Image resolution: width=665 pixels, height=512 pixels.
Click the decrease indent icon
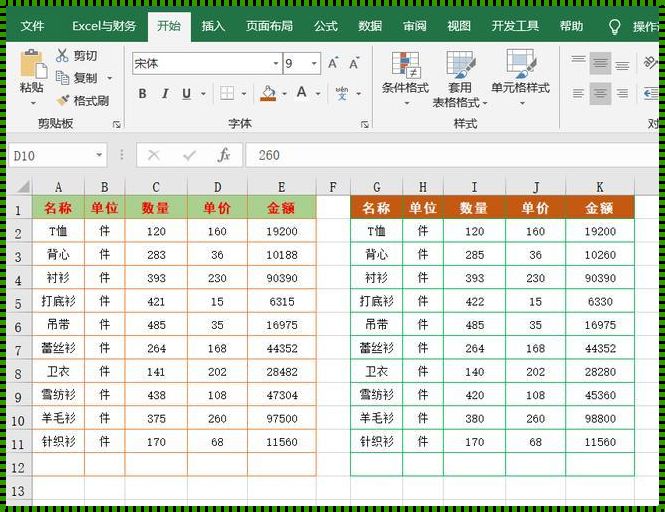[651, 93]
